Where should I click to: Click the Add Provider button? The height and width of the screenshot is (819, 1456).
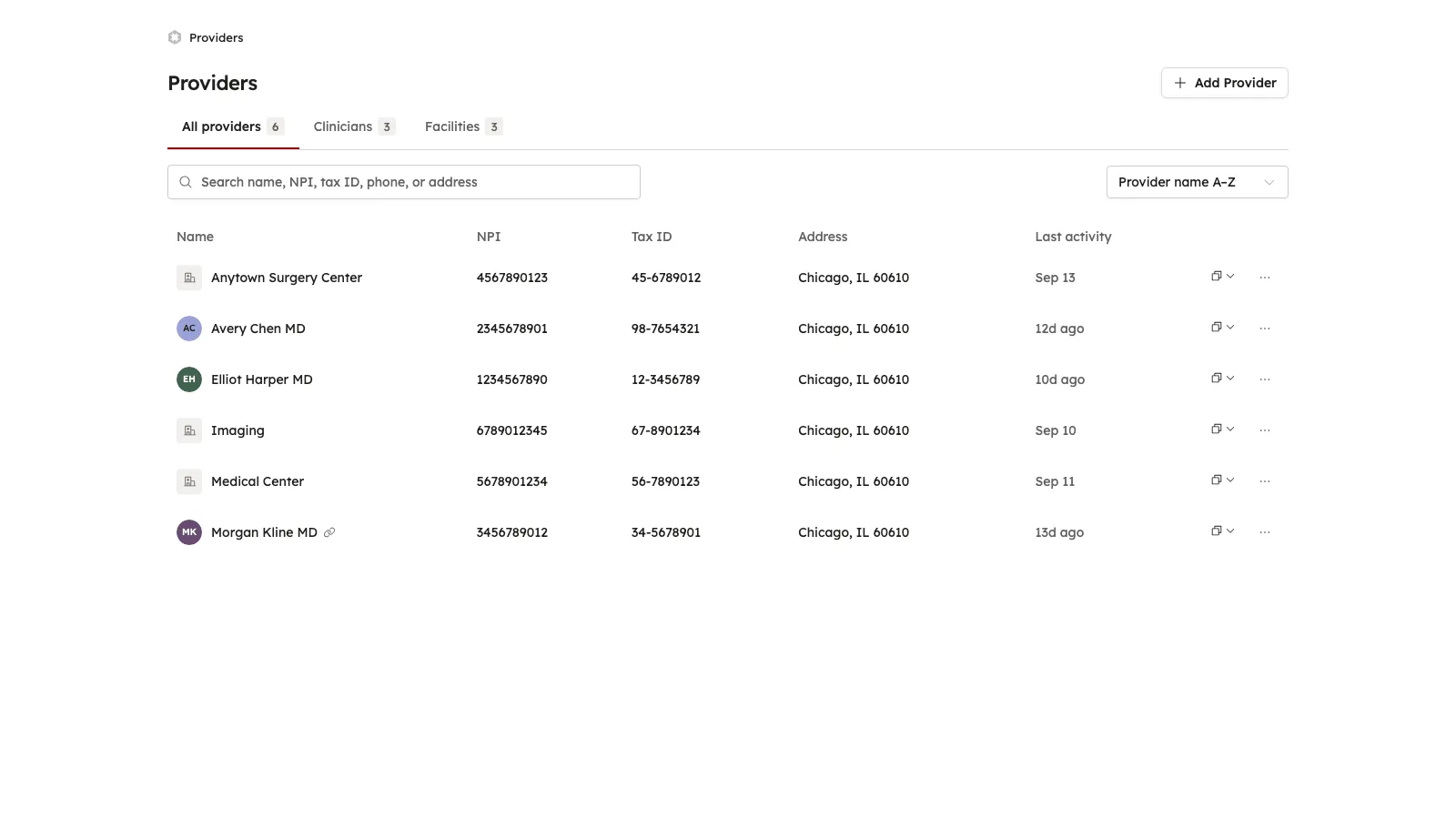click(1224, 83)
